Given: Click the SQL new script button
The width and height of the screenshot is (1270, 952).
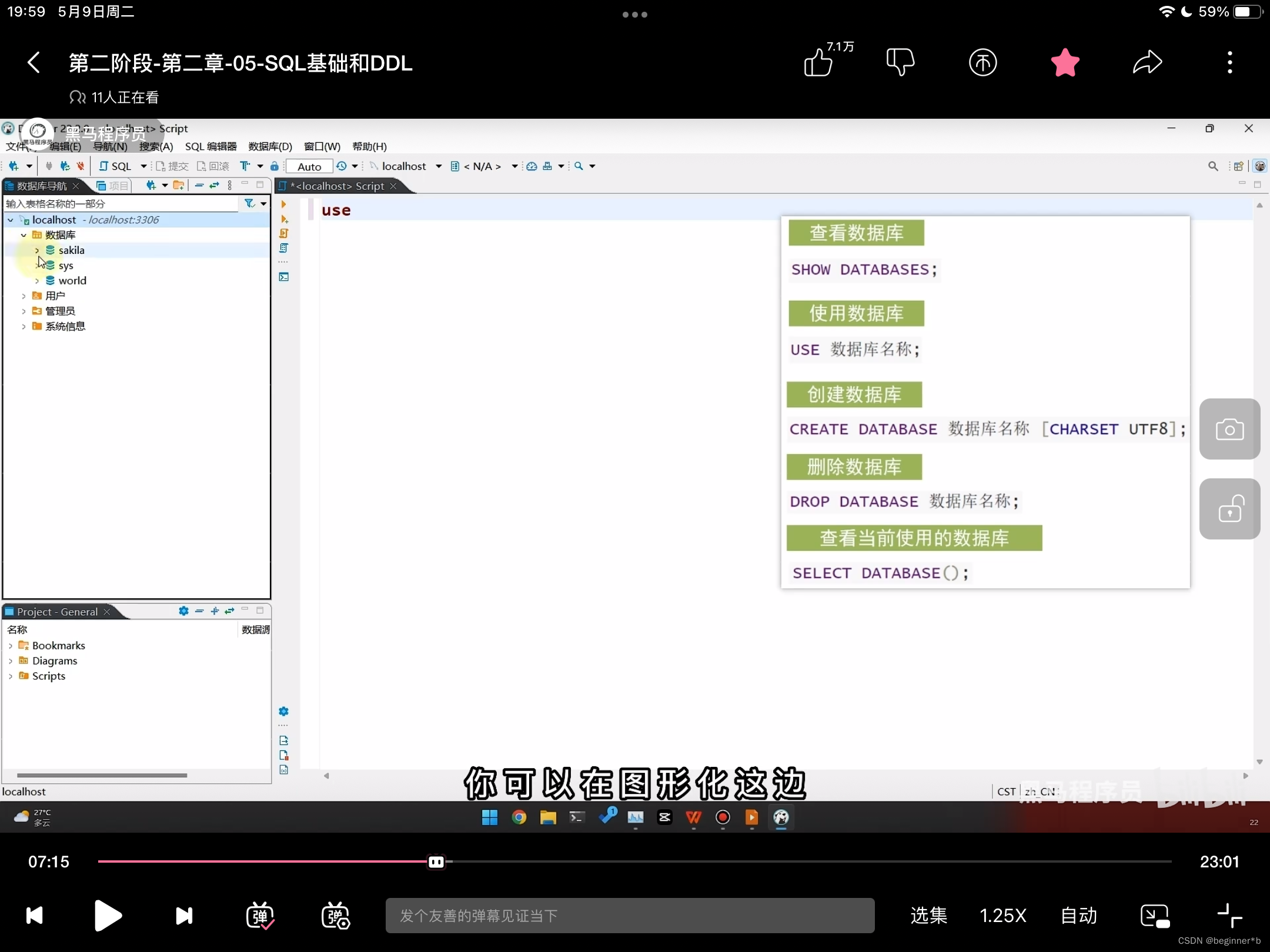Looking at the screenshot, I should (x=115, y=166).
